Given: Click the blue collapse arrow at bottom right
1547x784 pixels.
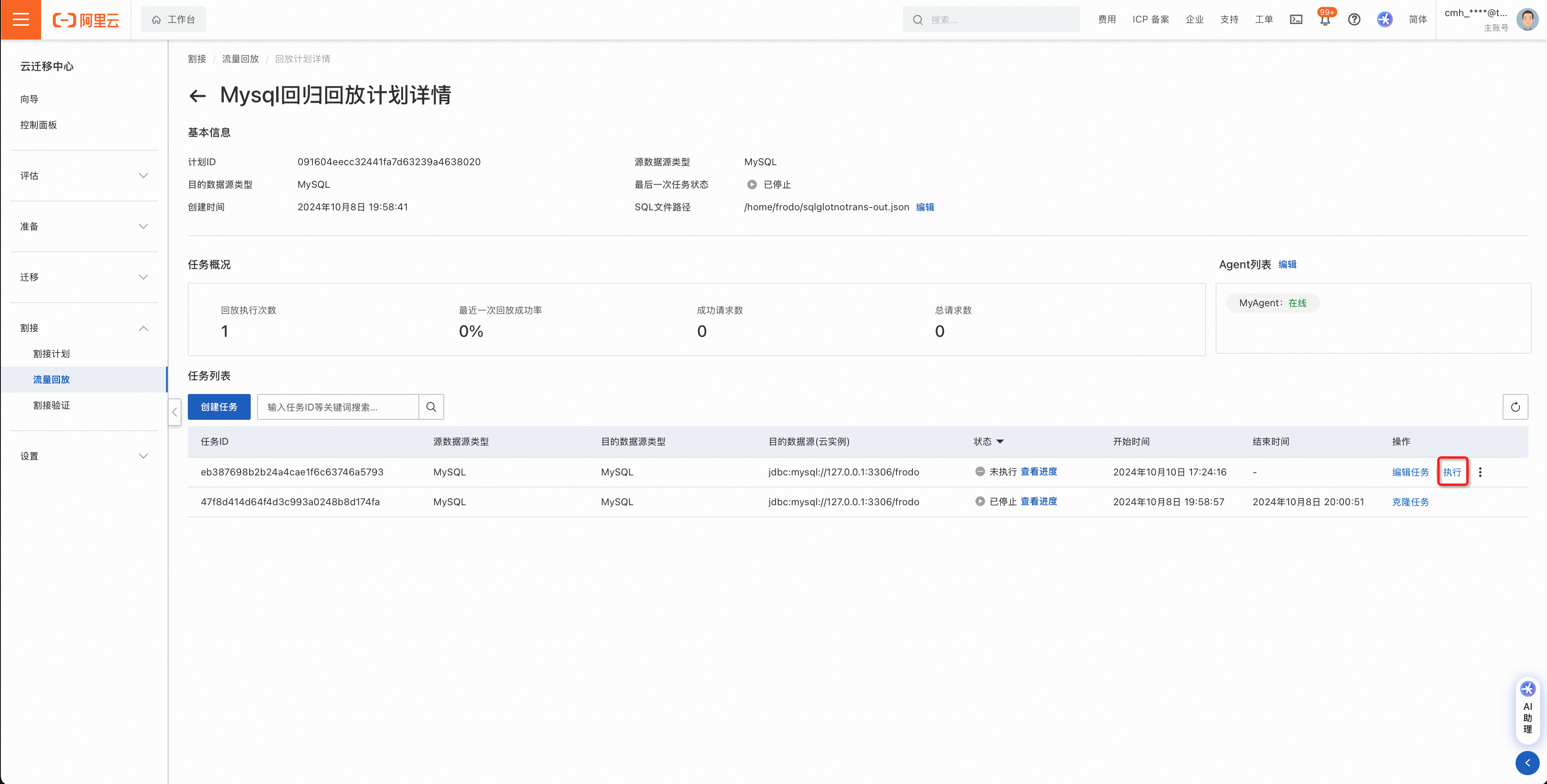Looking at the screenshot, I should click(1527, 763).
